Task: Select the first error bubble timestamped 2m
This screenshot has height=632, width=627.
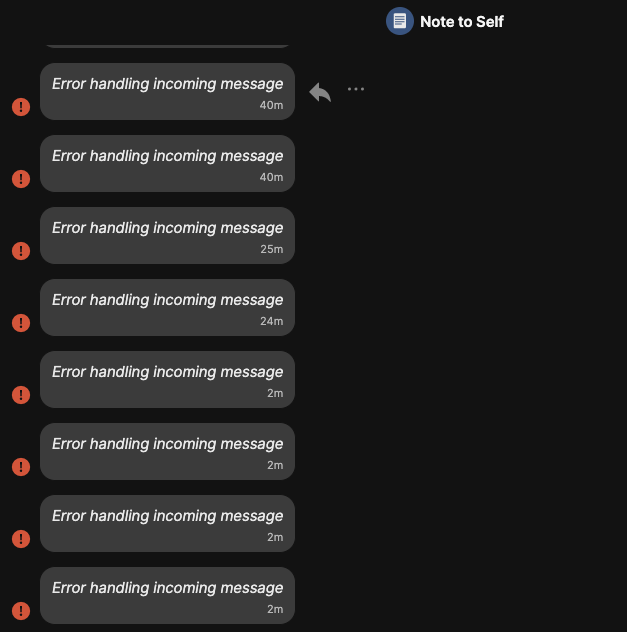Action: point(167,379)
